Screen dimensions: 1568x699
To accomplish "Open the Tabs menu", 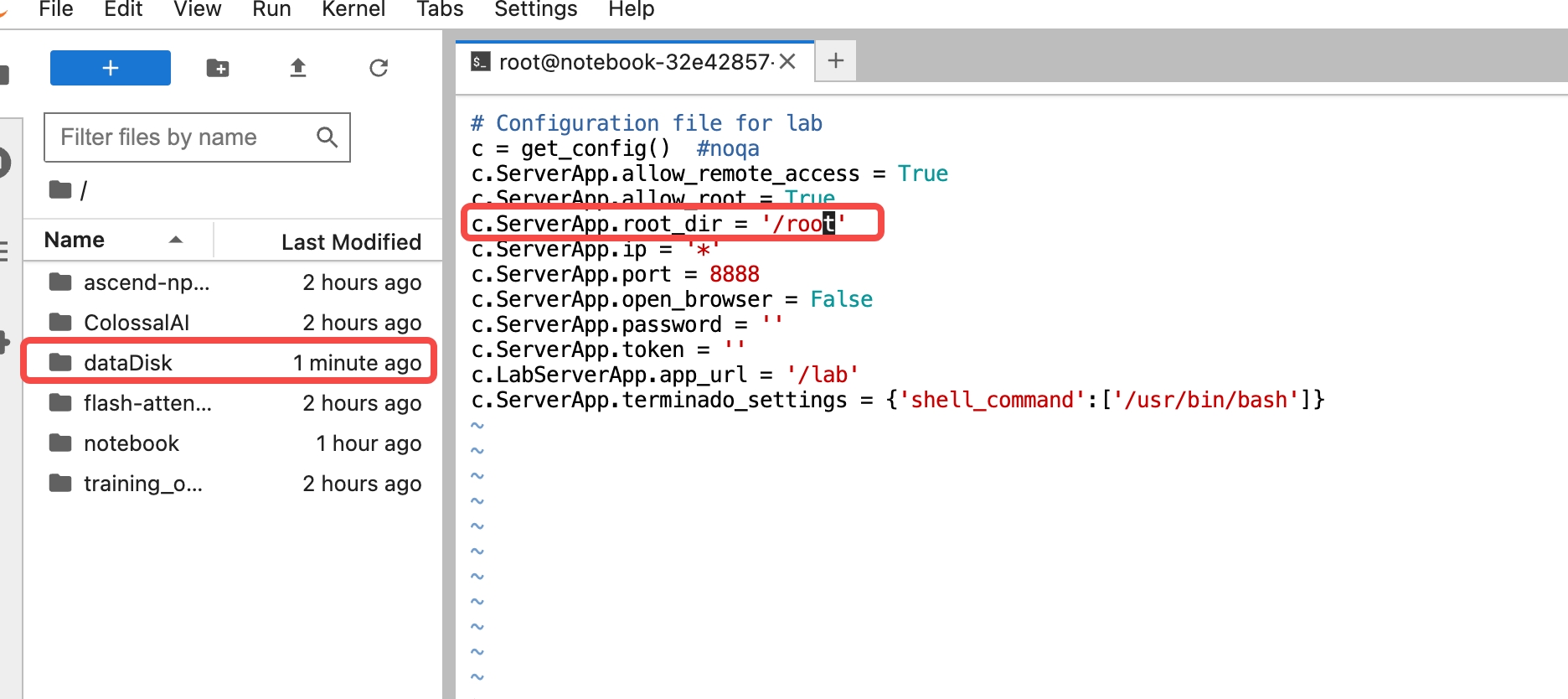I will (440, 9).
